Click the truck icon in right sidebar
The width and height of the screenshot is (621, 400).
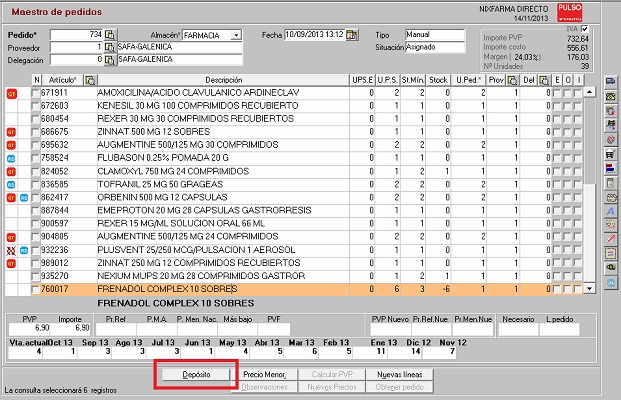(x=610, y=81)
